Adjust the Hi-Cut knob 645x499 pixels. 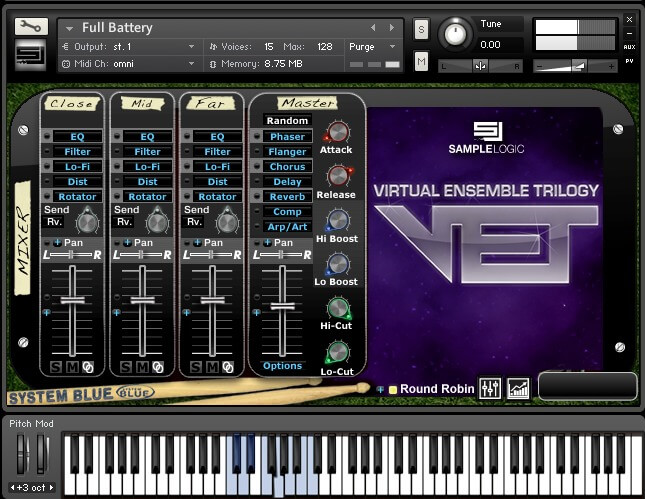point(338,308)
